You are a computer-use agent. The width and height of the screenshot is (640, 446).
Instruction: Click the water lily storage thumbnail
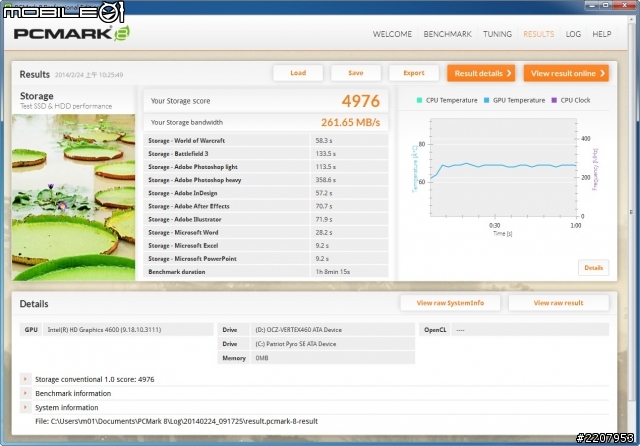73,197
